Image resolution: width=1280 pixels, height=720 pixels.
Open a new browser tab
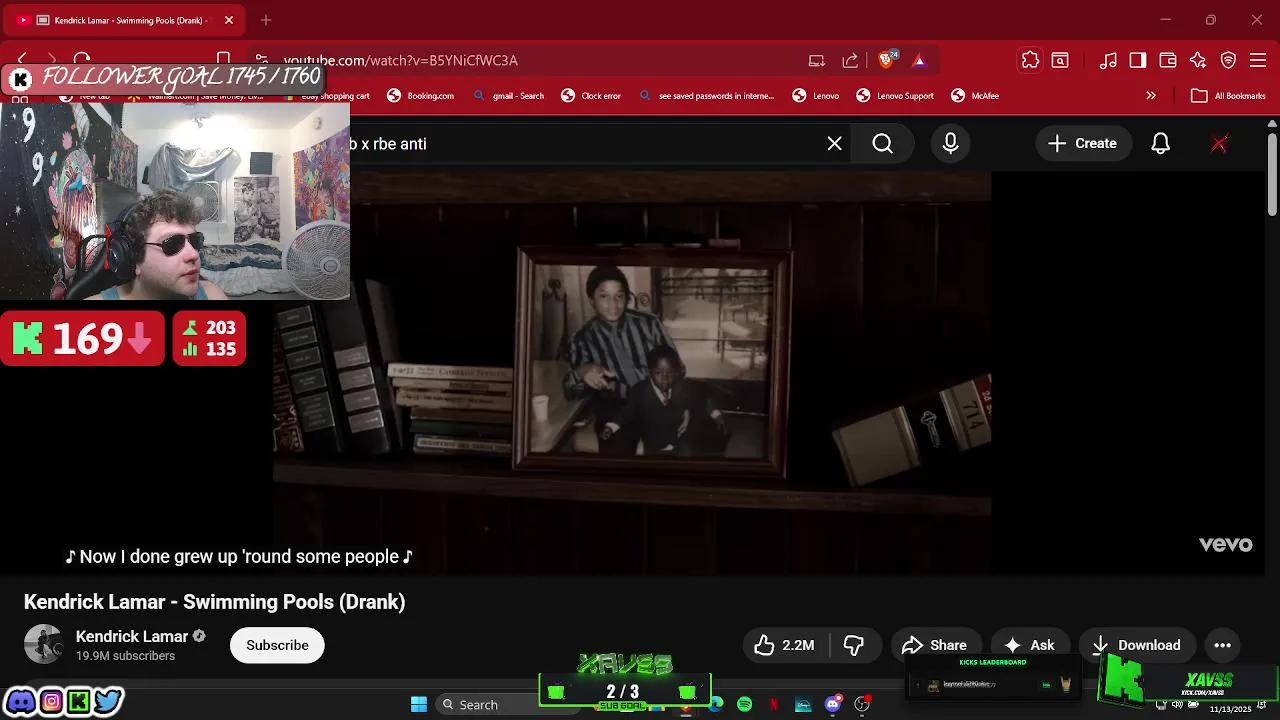click(266, 20)
